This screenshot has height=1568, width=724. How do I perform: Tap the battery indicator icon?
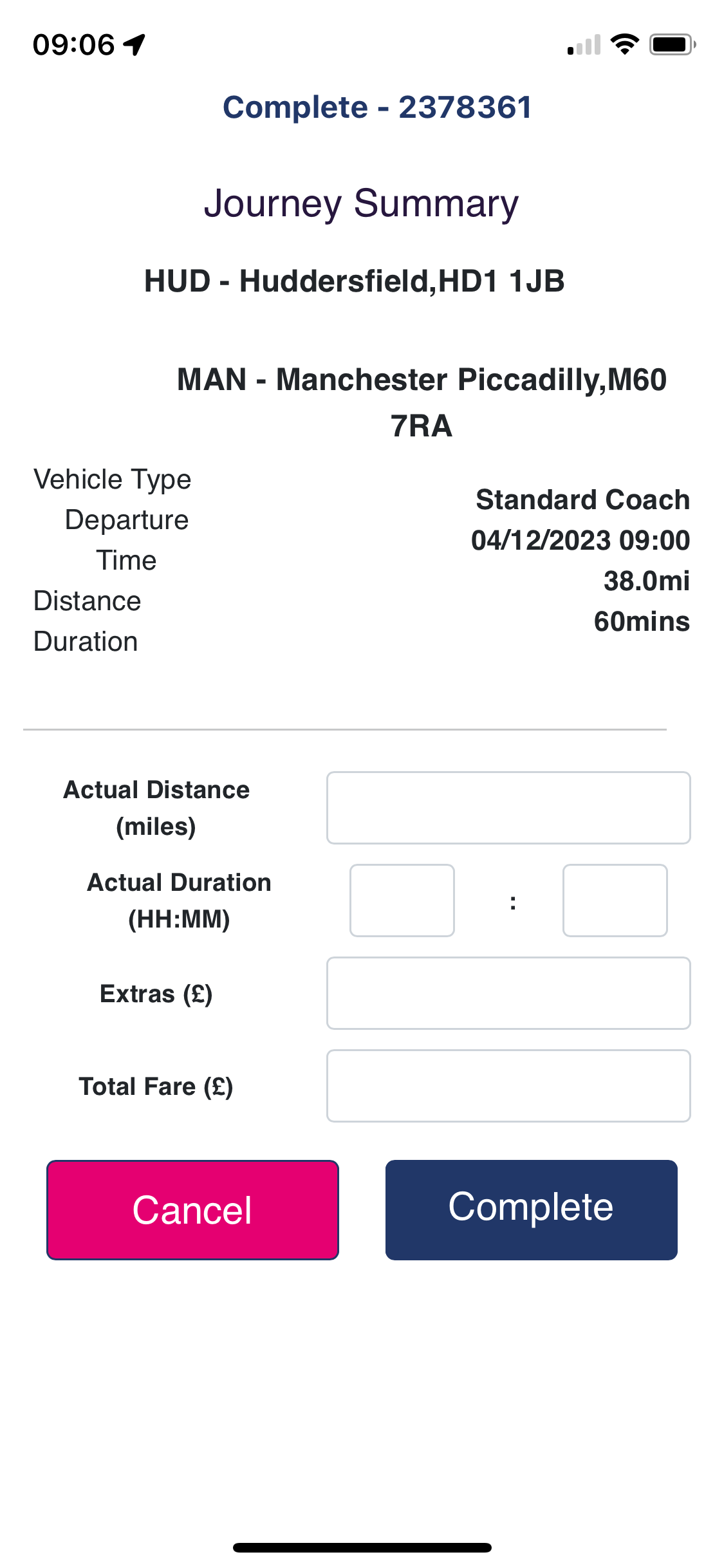[672, 44]
